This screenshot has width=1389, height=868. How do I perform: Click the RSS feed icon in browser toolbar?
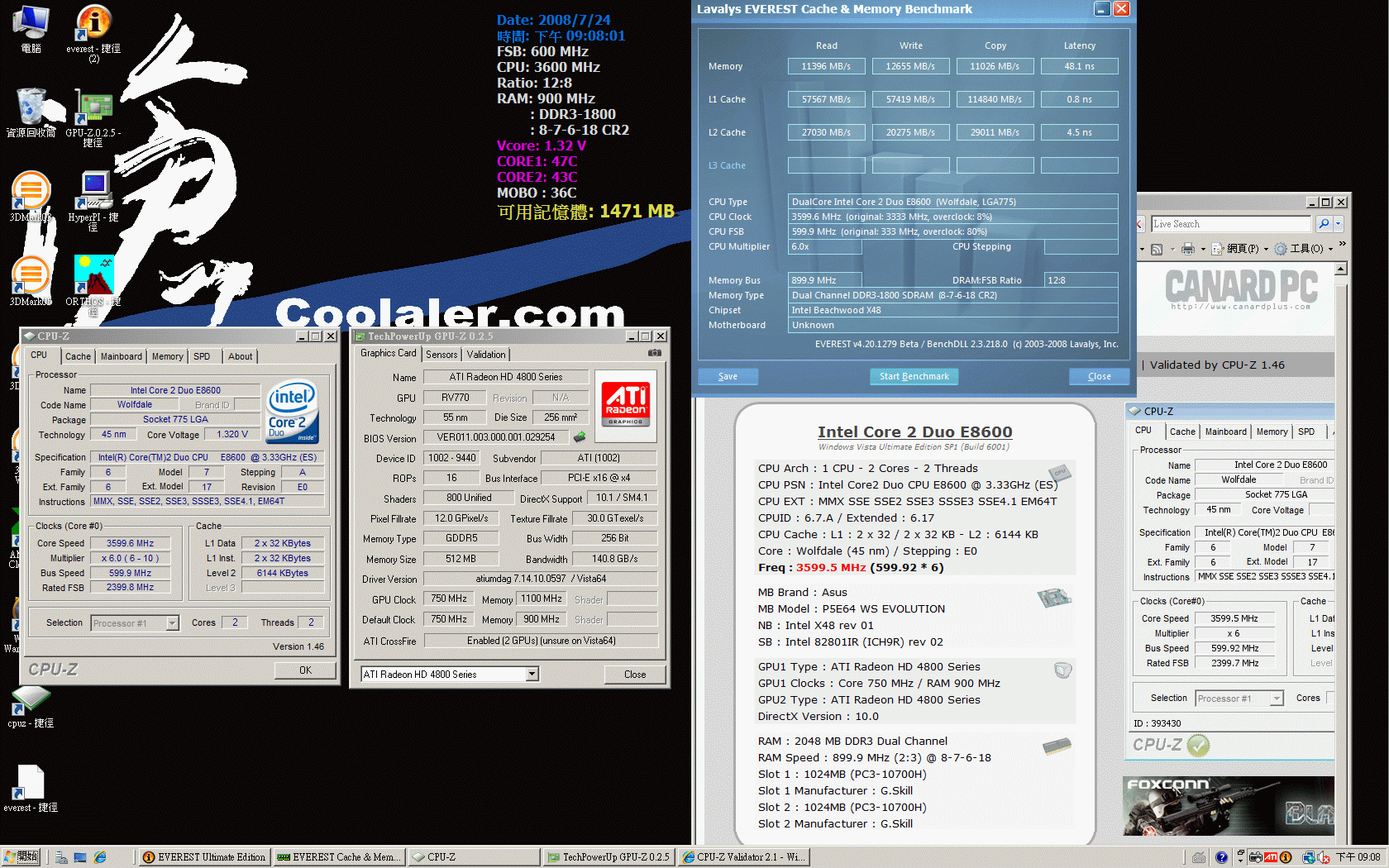[x=1157, y=249]
